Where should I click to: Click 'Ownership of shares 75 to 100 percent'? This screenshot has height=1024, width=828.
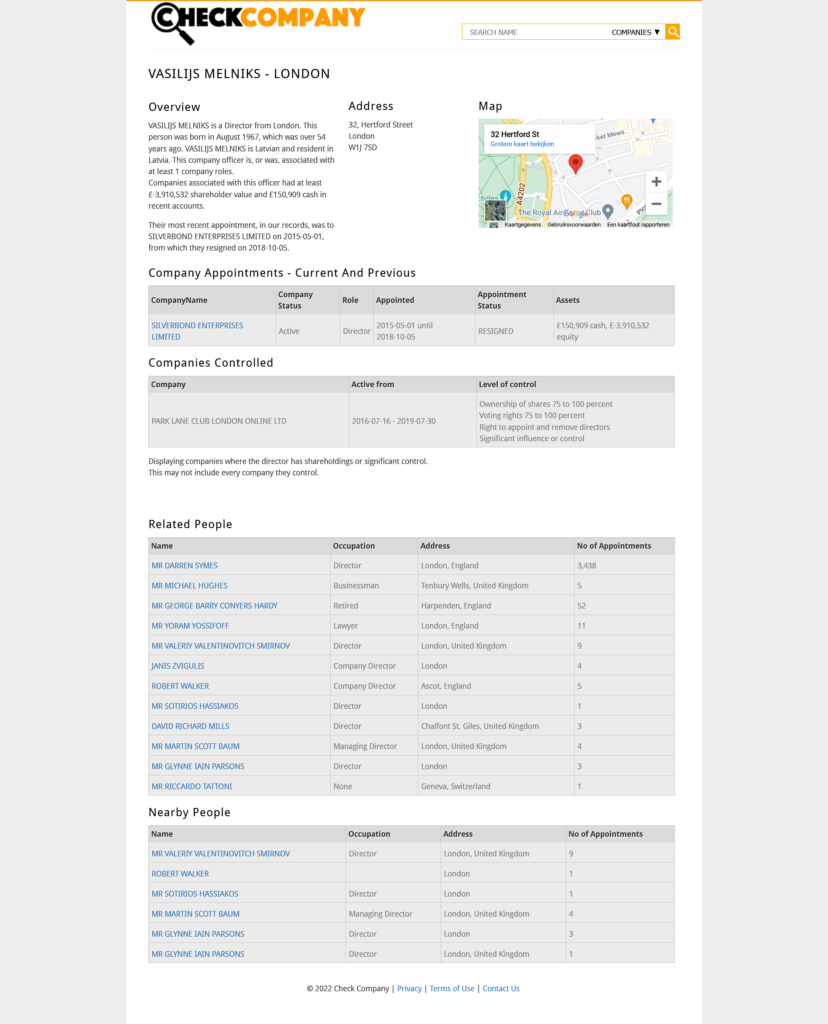click(546, 404)
